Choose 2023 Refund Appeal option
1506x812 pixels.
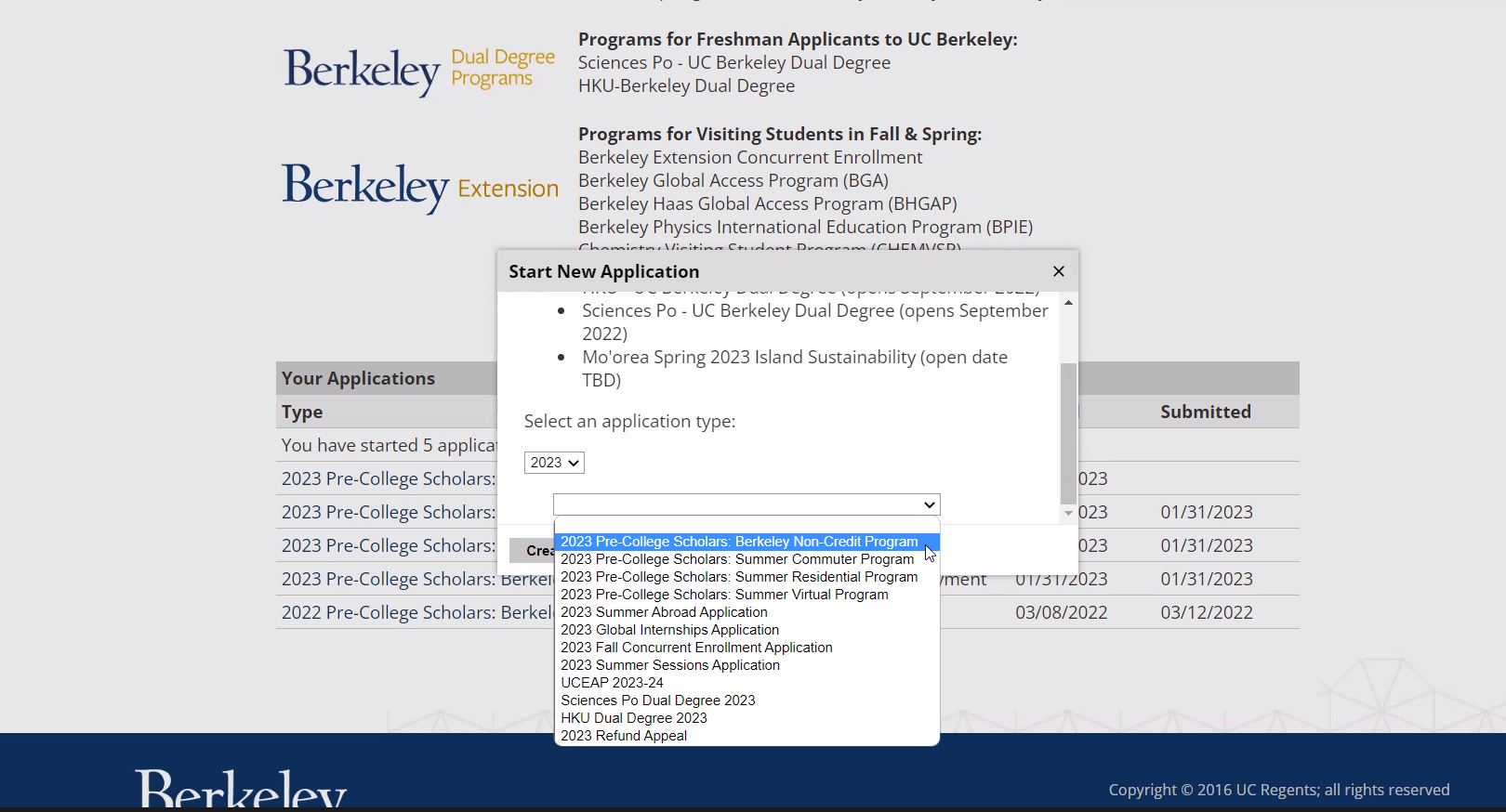click(x=746, y=736)
